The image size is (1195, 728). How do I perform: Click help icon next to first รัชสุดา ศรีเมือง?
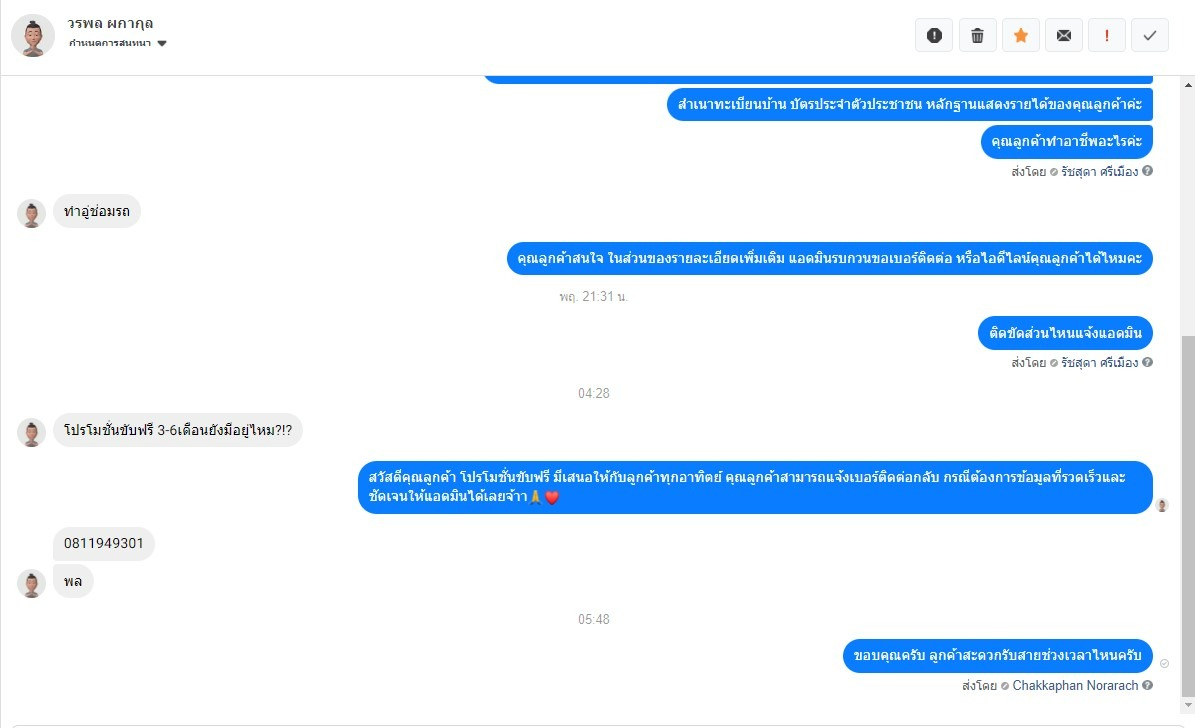pyautogui.click(x=1147, y=171)
